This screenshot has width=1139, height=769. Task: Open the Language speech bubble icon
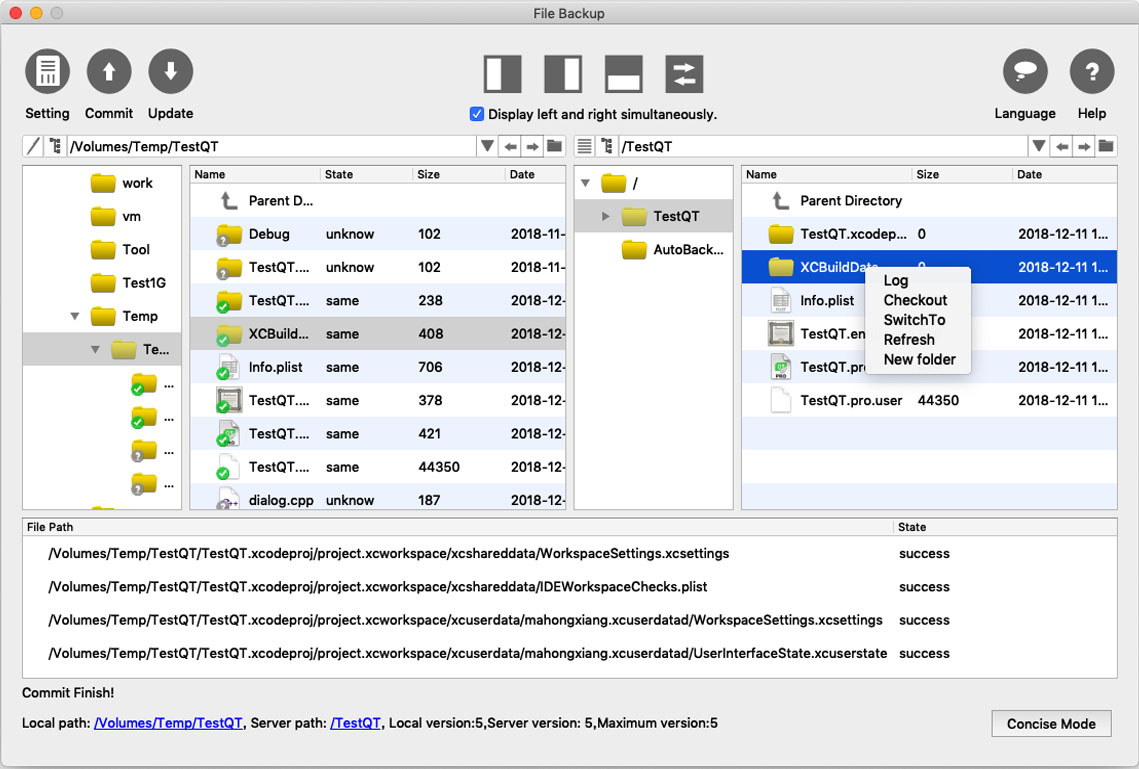[1025, 71]
